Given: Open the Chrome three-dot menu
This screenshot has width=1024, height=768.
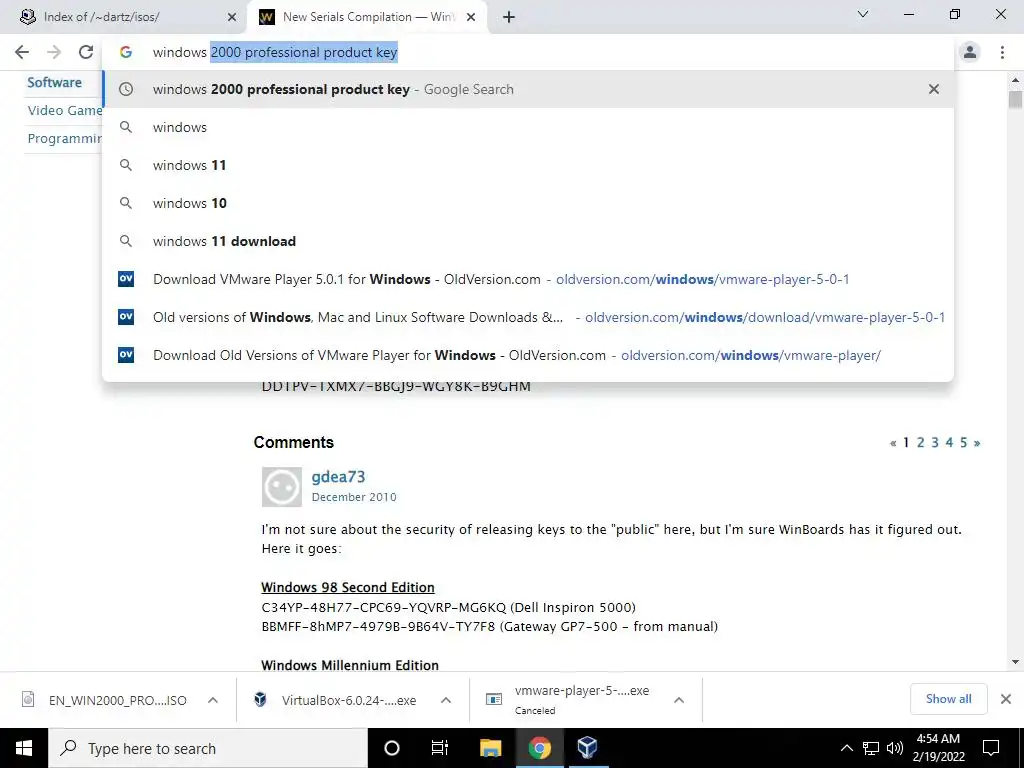Looking at the screenshot, I should tap(1002, 52).
